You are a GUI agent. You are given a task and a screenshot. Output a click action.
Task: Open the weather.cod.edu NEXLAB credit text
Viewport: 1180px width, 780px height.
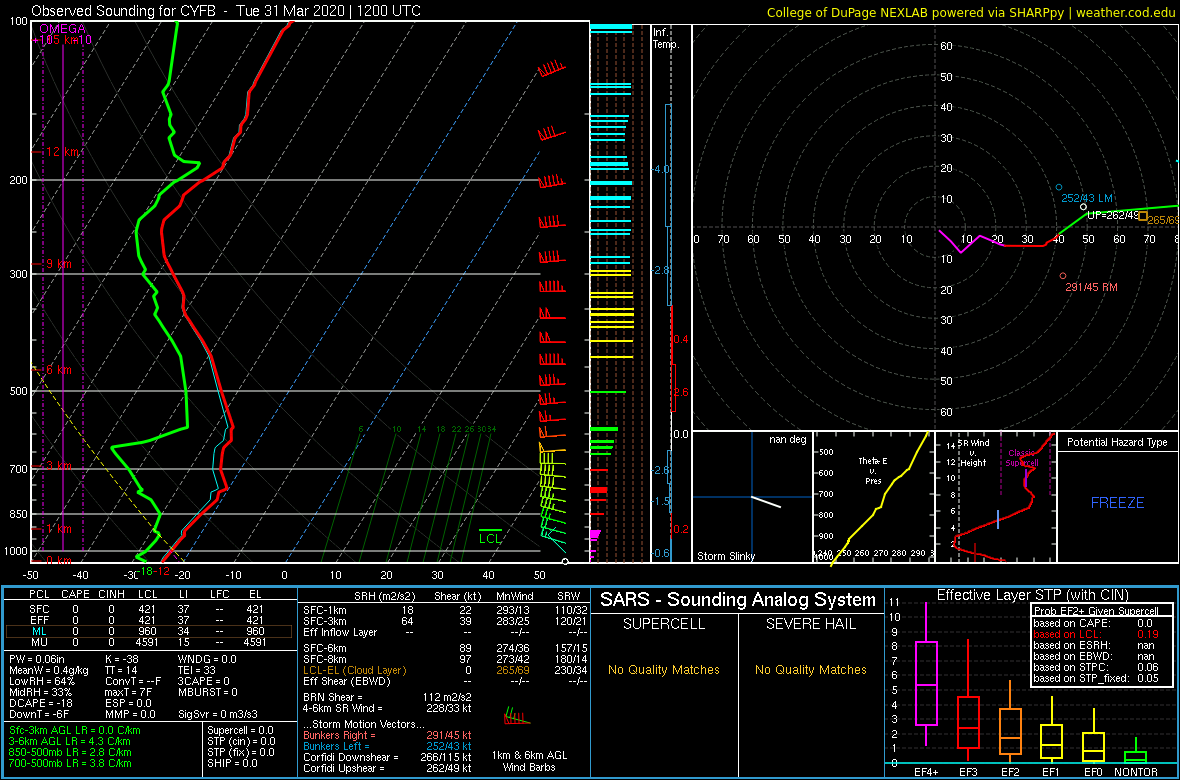coord(972,12)
